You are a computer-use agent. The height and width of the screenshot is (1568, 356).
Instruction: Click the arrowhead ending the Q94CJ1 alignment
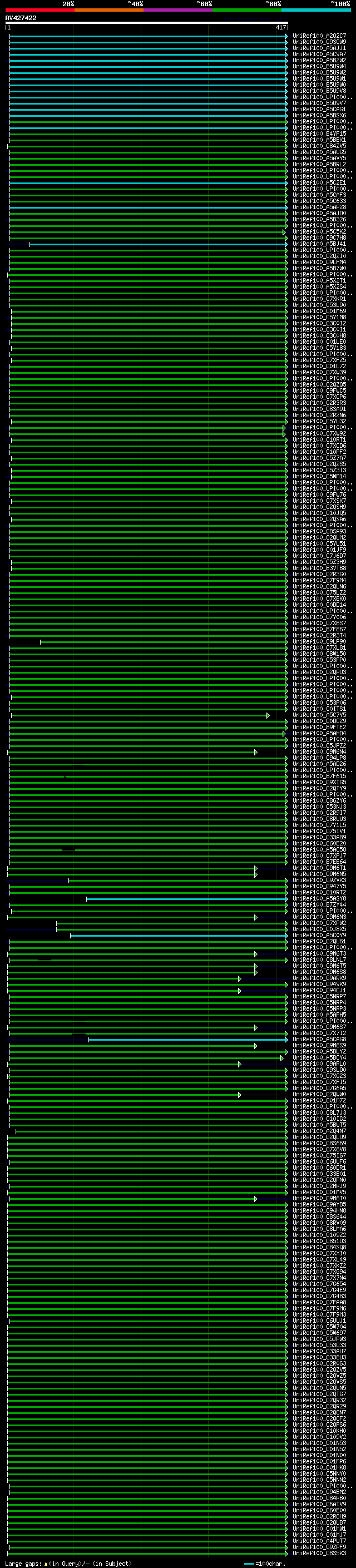[x=239, y=991]
